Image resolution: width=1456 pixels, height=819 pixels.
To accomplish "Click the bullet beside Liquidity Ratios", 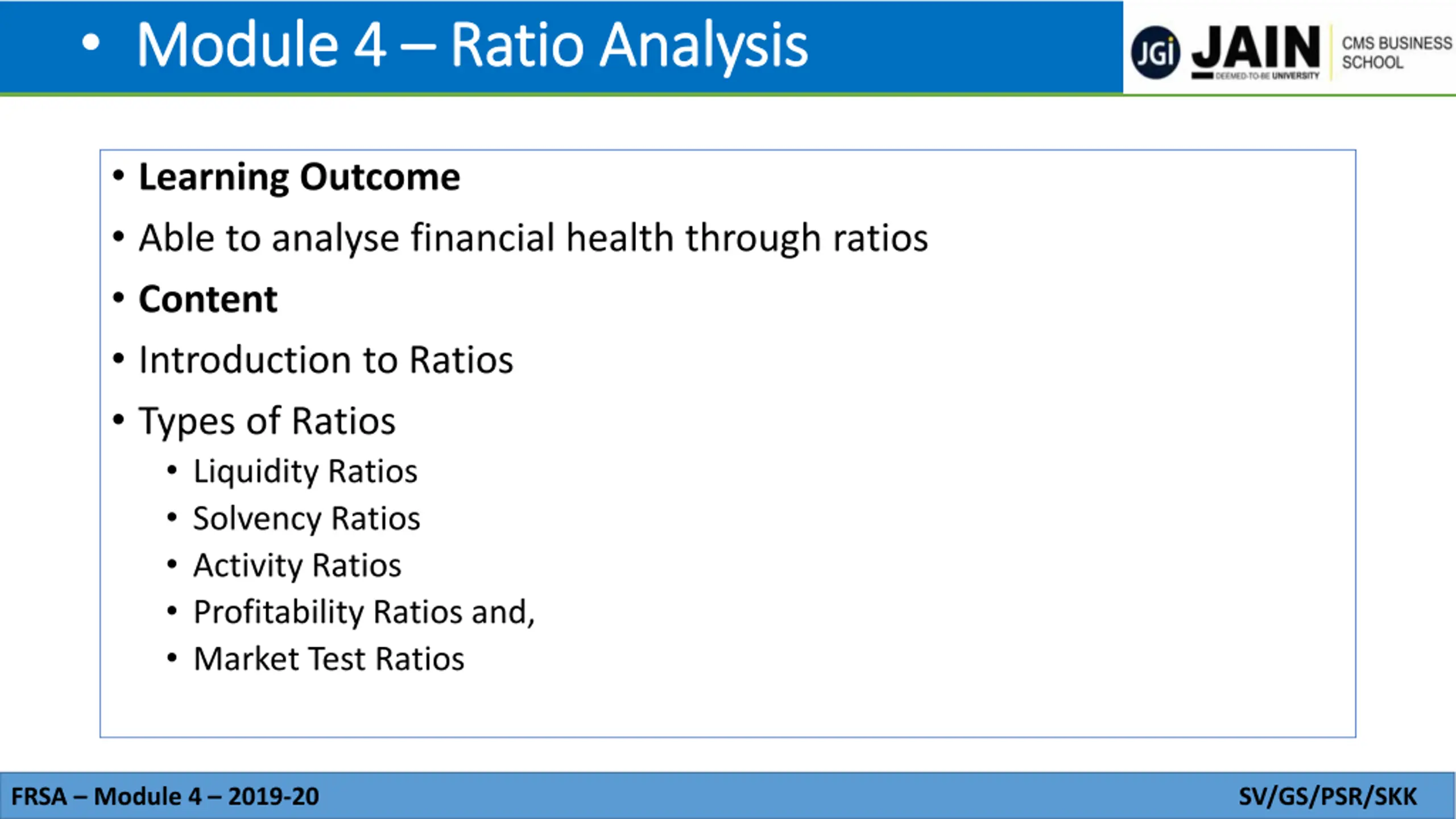I will tap(172, 471).
